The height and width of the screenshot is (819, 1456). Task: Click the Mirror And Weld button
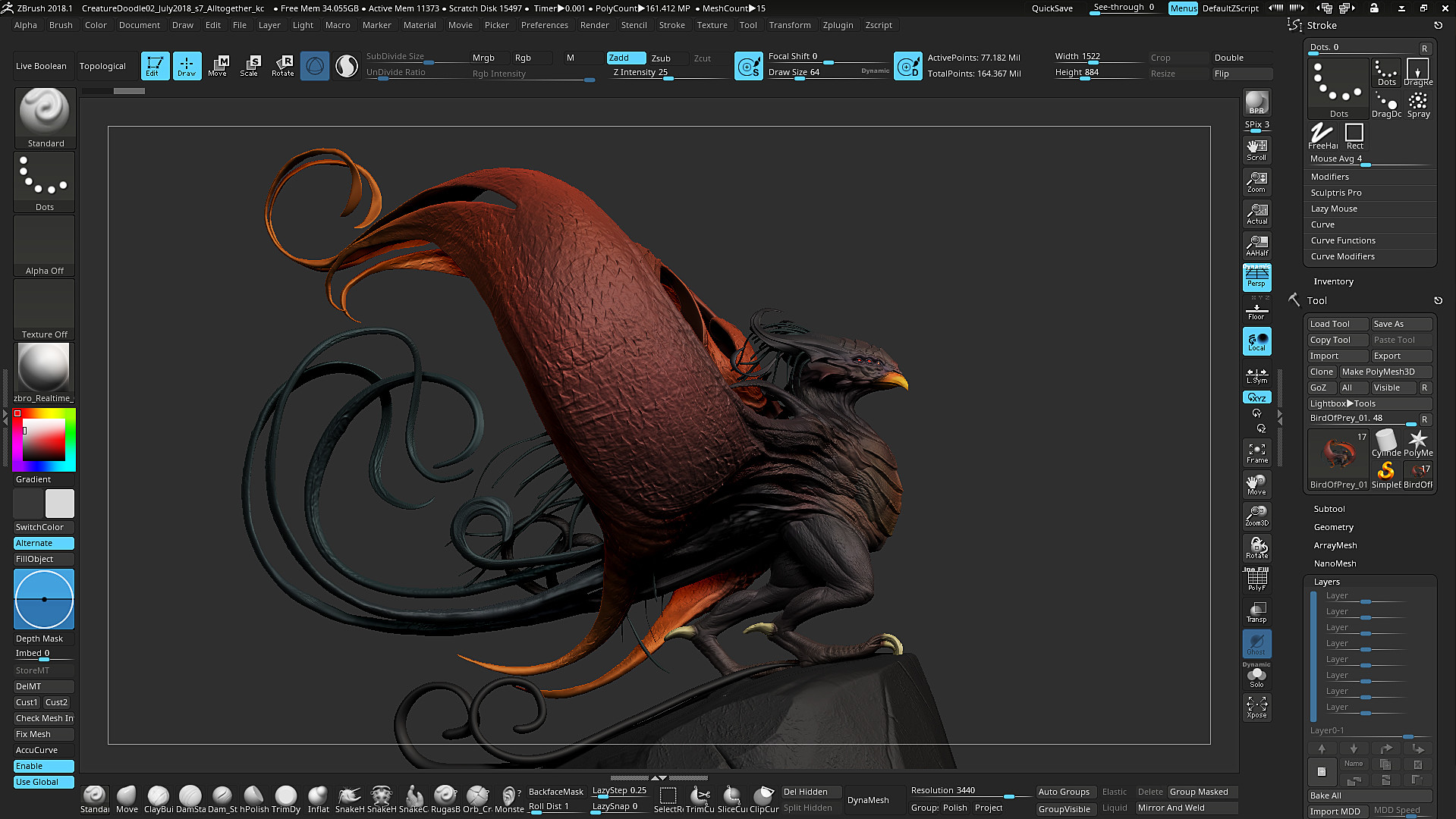coord(1187,808)
